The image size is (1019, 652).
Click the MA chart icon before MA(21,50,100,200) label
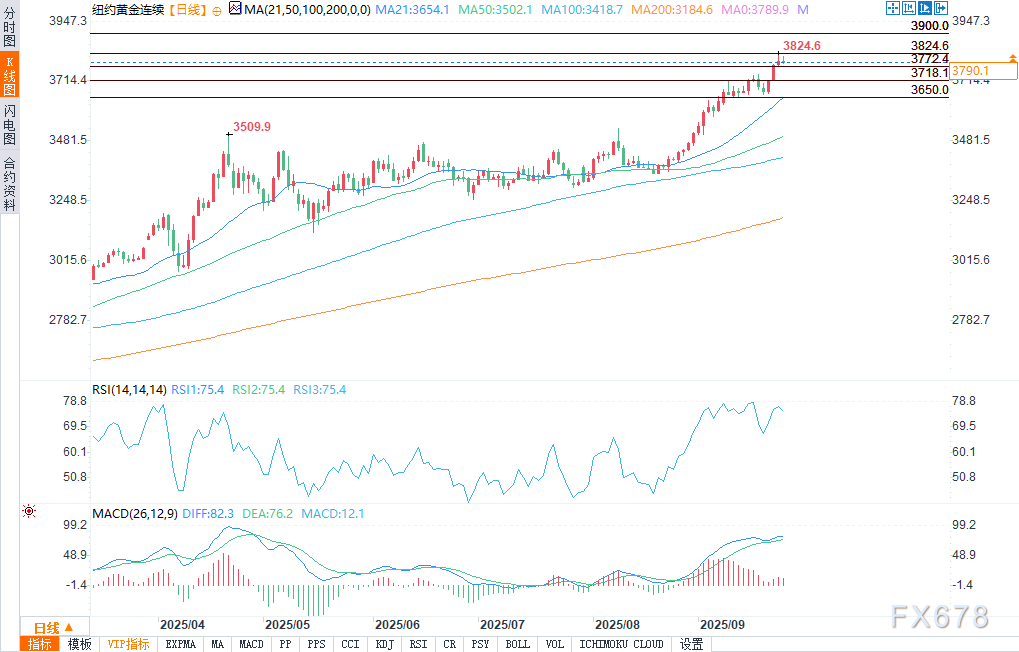234,8
